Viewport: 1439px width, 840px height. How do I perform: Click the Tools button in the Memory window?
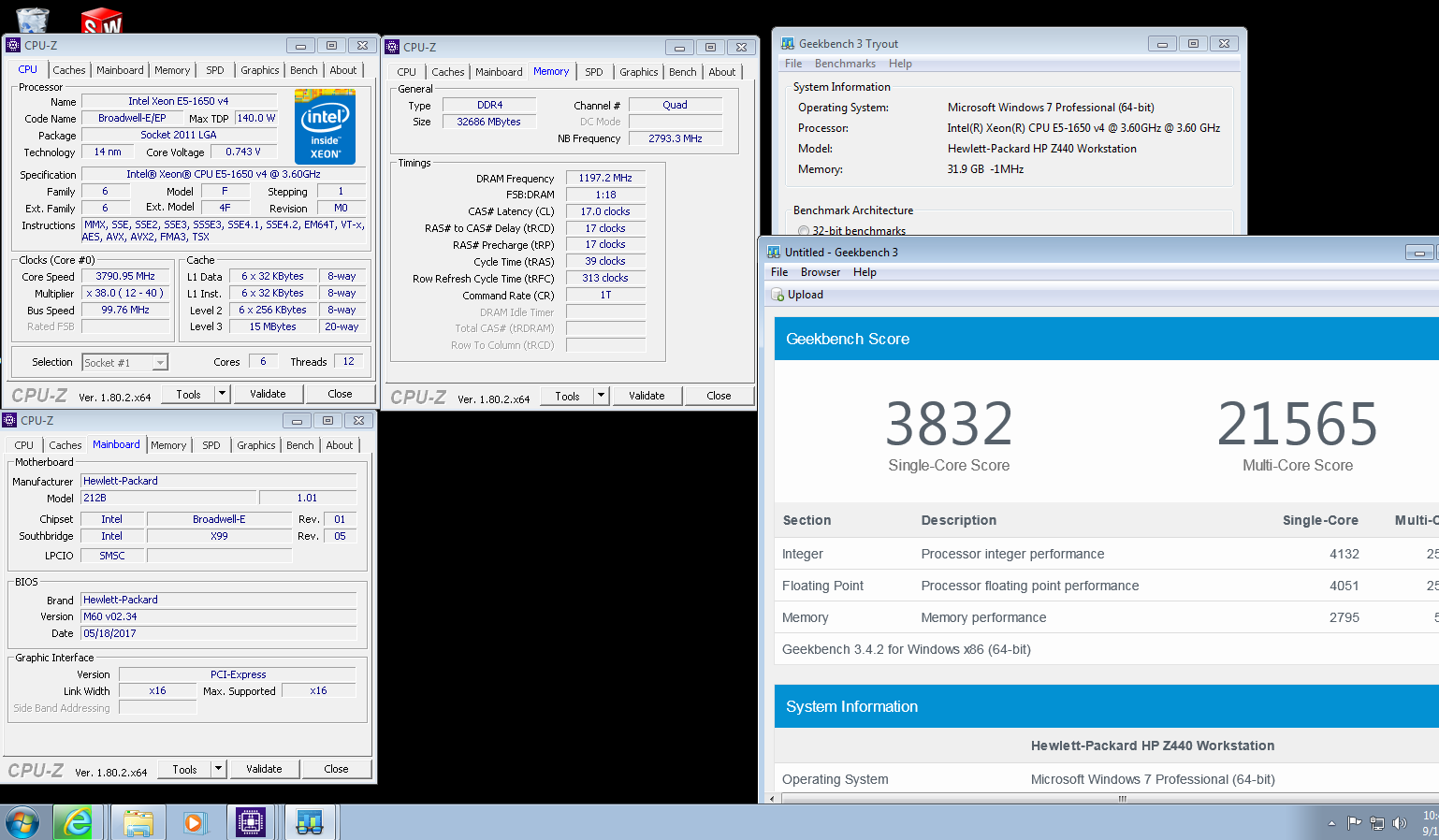tap(568, 396)
